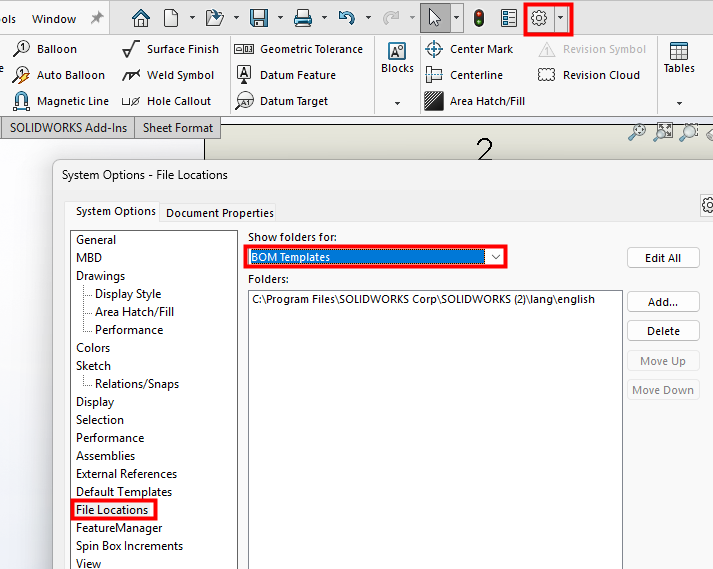Select Assemblies in options tree

tap(105, 456)
